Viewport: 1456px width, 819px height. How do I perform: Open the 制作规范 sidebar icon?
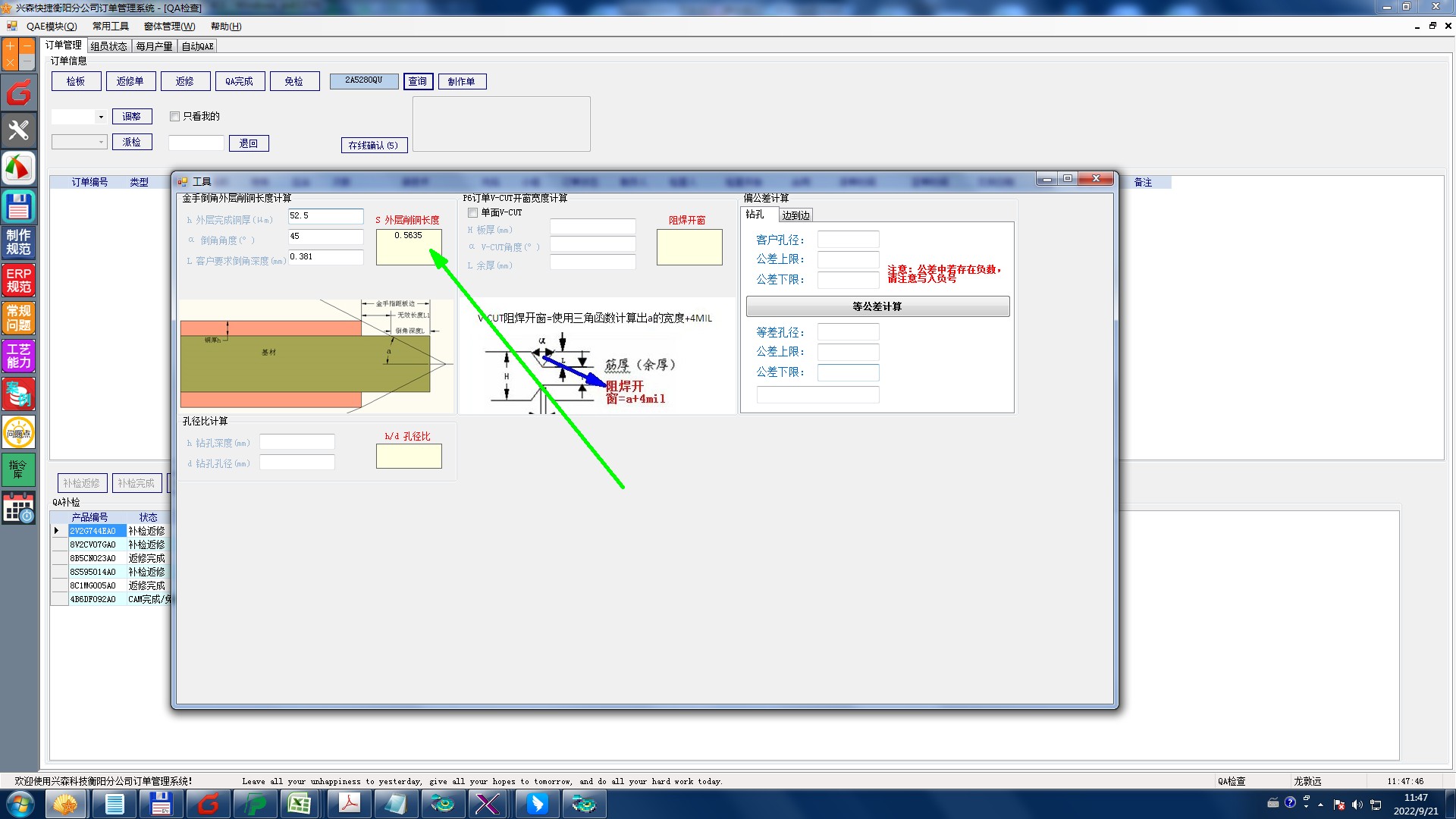point(19,243)
